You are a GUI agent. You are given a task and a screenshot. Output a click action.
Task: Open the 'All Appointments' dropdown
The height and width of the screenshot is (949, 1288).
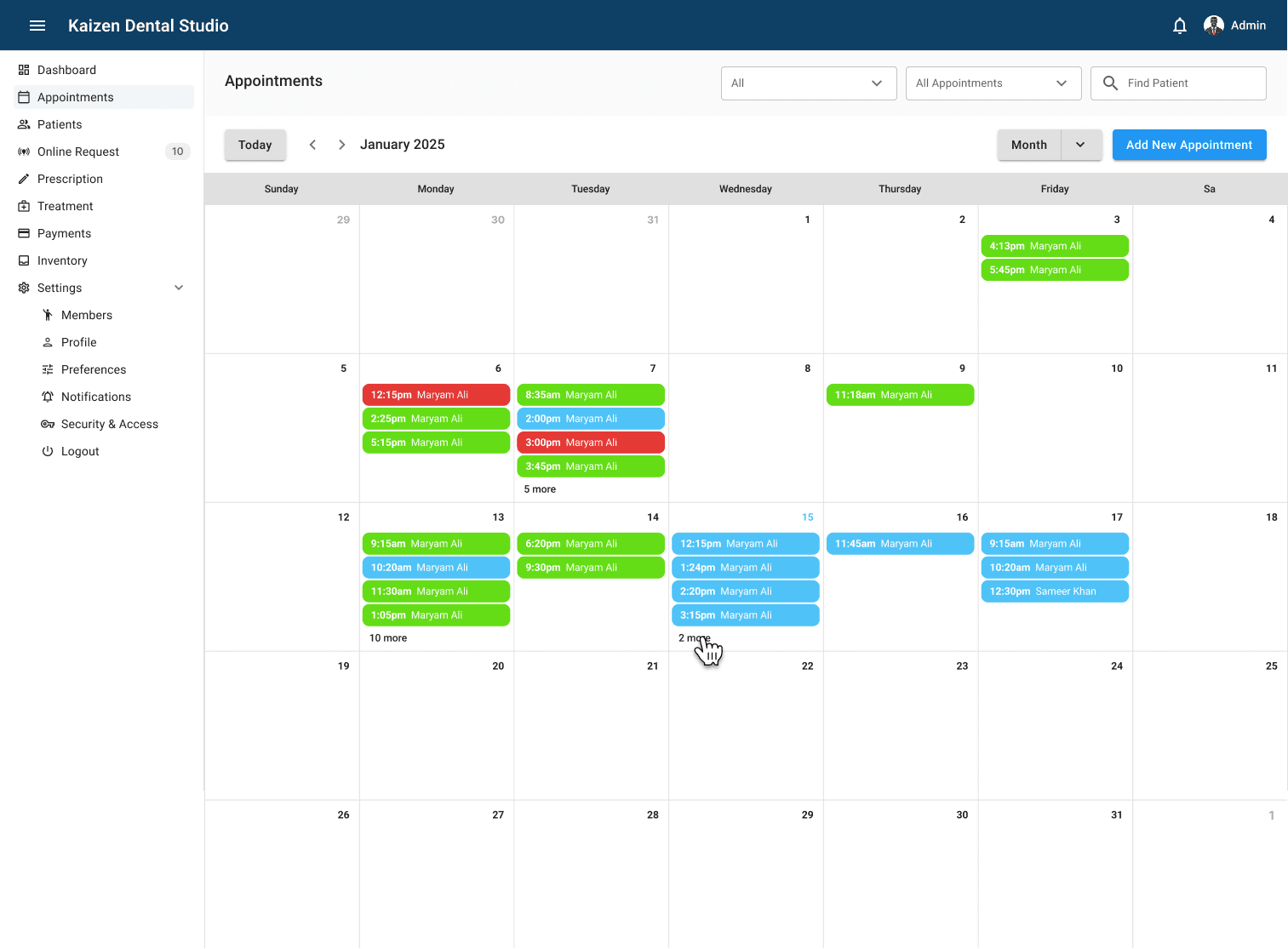coord(993,83)
